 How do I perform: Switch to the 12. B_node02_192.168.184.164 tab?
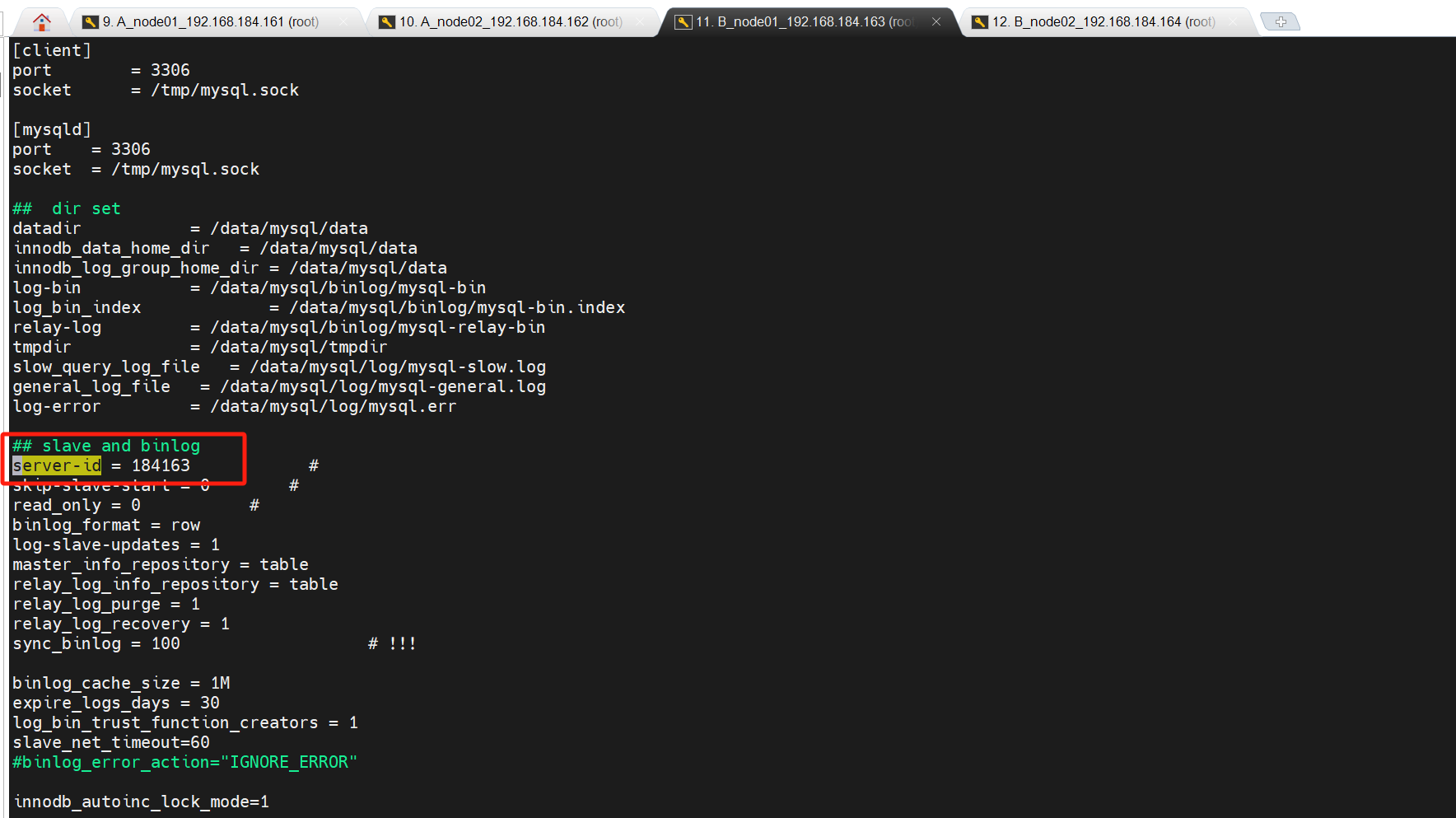[1104, 22]
